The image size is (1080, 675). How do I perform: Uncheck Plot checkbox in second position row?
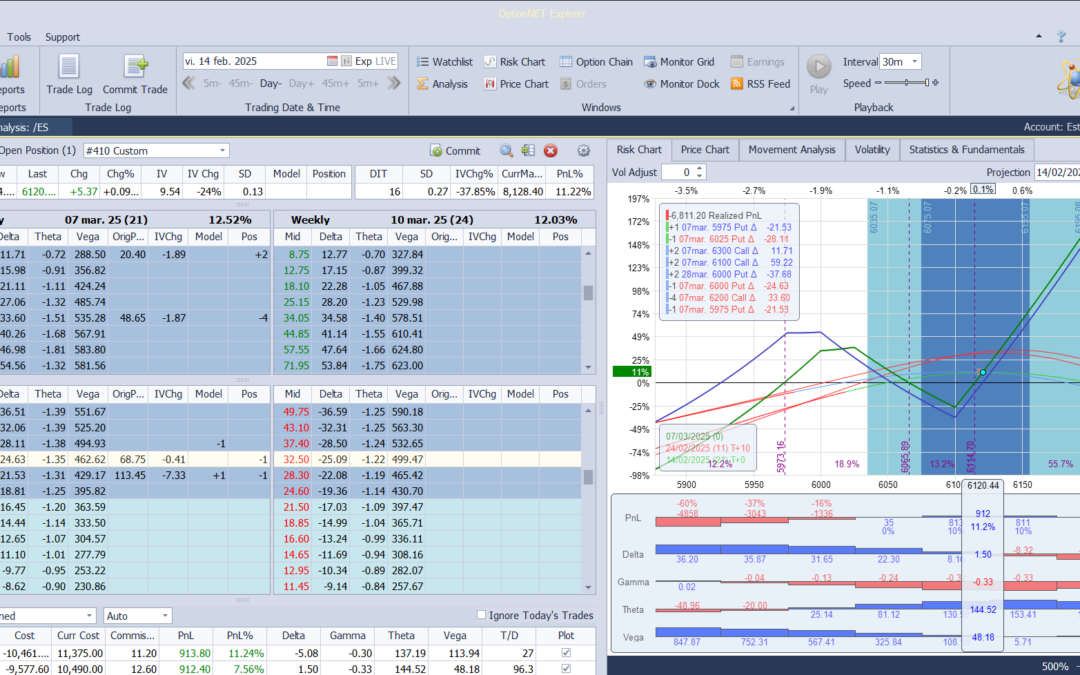[567, 669]
